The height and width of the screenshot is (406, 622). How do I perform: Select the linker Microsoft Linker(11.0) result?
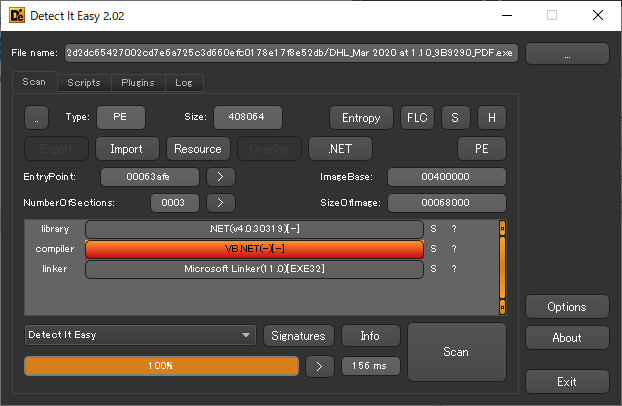(x=254, y=269)
